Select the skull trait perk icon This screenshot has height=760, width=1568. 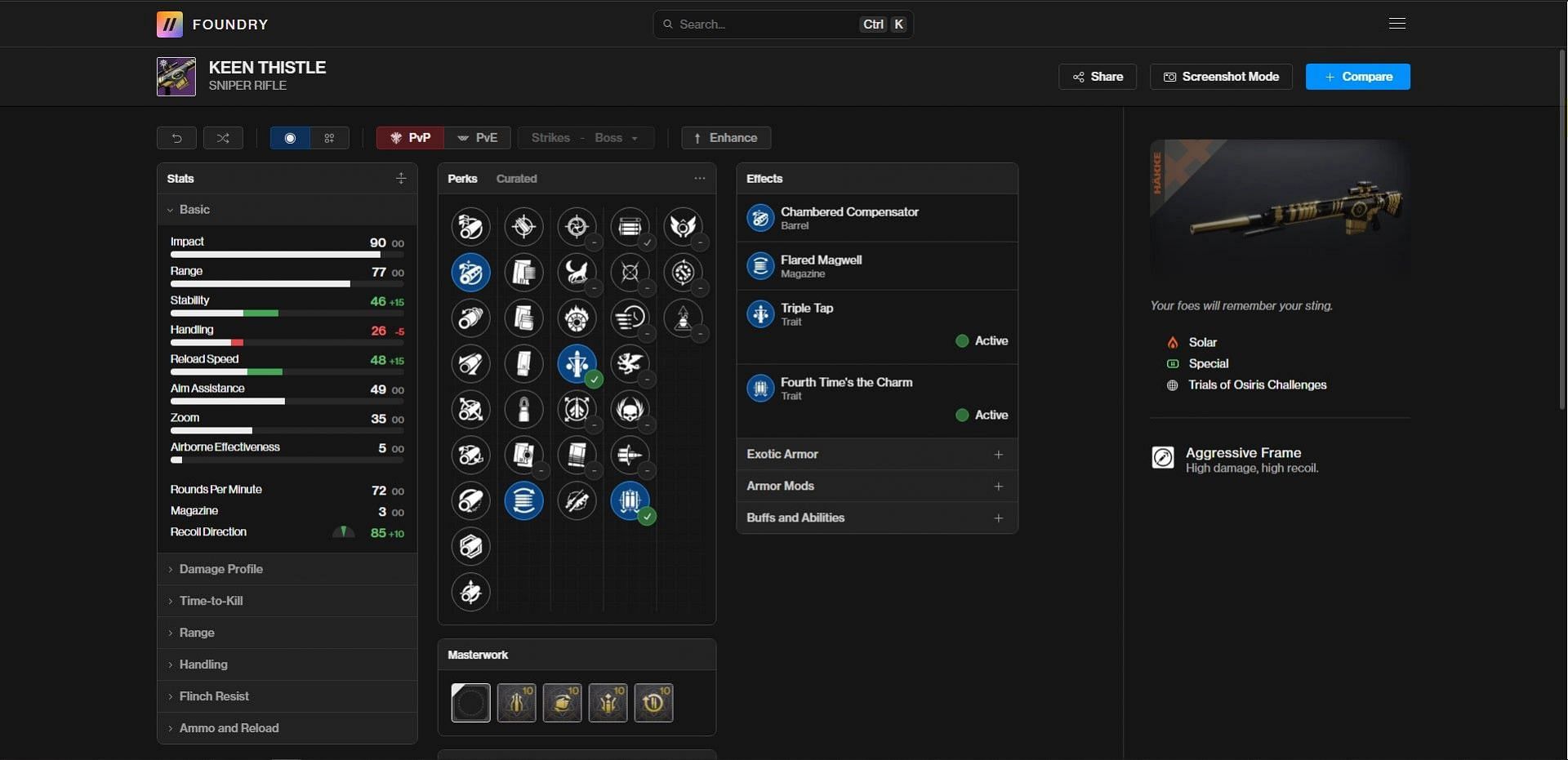coord(630,410)
